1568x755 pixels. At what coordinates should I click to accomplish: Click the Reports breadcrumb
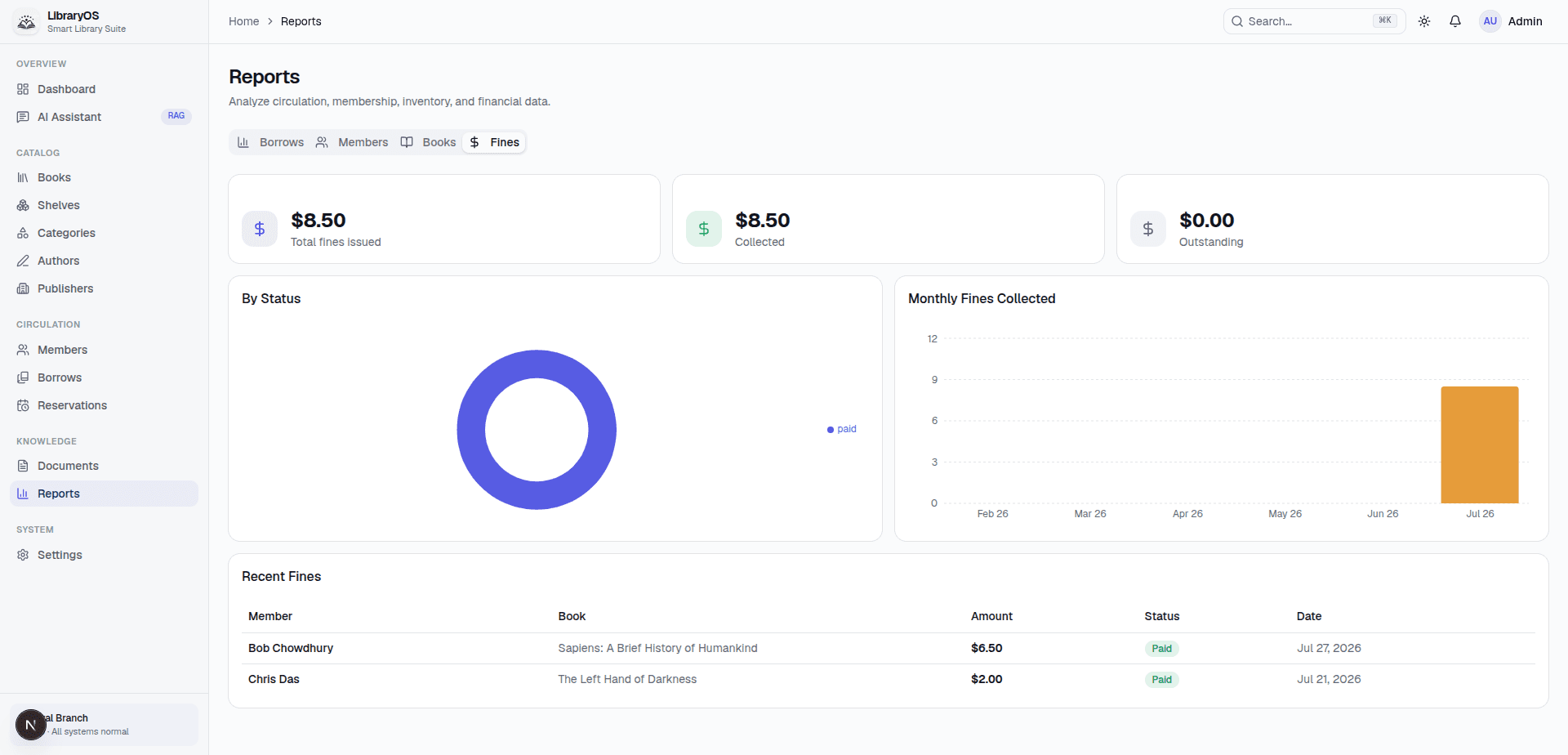(x=301, y=21)
